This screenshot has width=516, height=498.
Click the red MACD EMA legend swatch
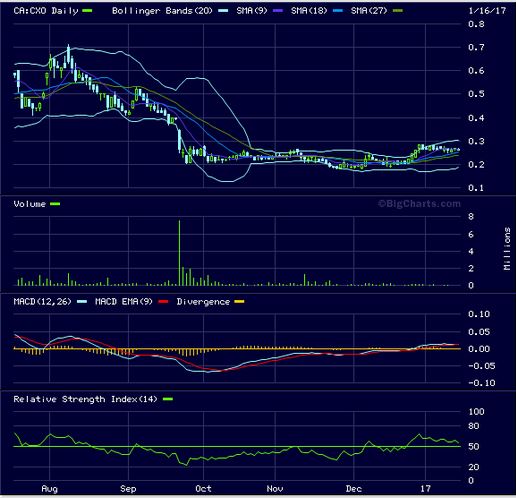click(x=163, y=302)
